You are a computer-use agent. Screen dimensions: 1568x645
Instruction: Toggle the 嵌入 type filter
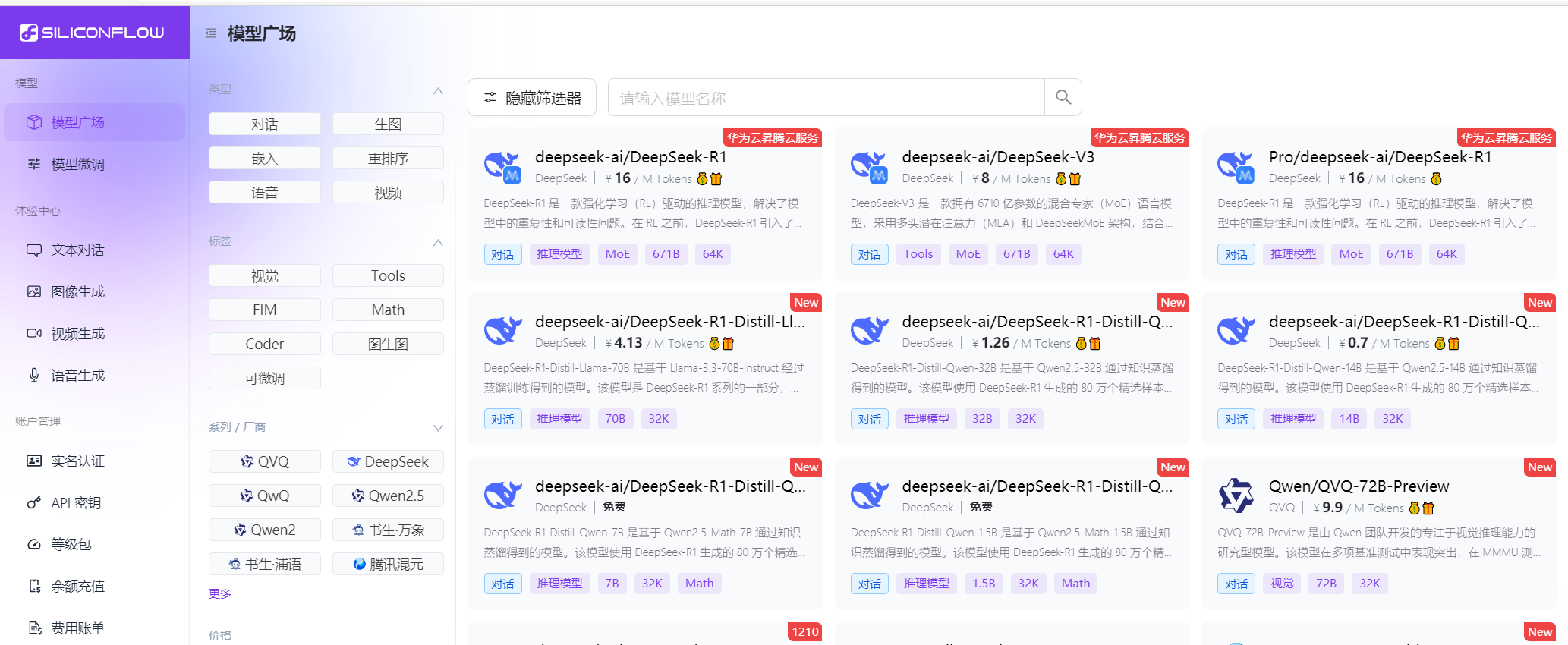pos(265,158)
